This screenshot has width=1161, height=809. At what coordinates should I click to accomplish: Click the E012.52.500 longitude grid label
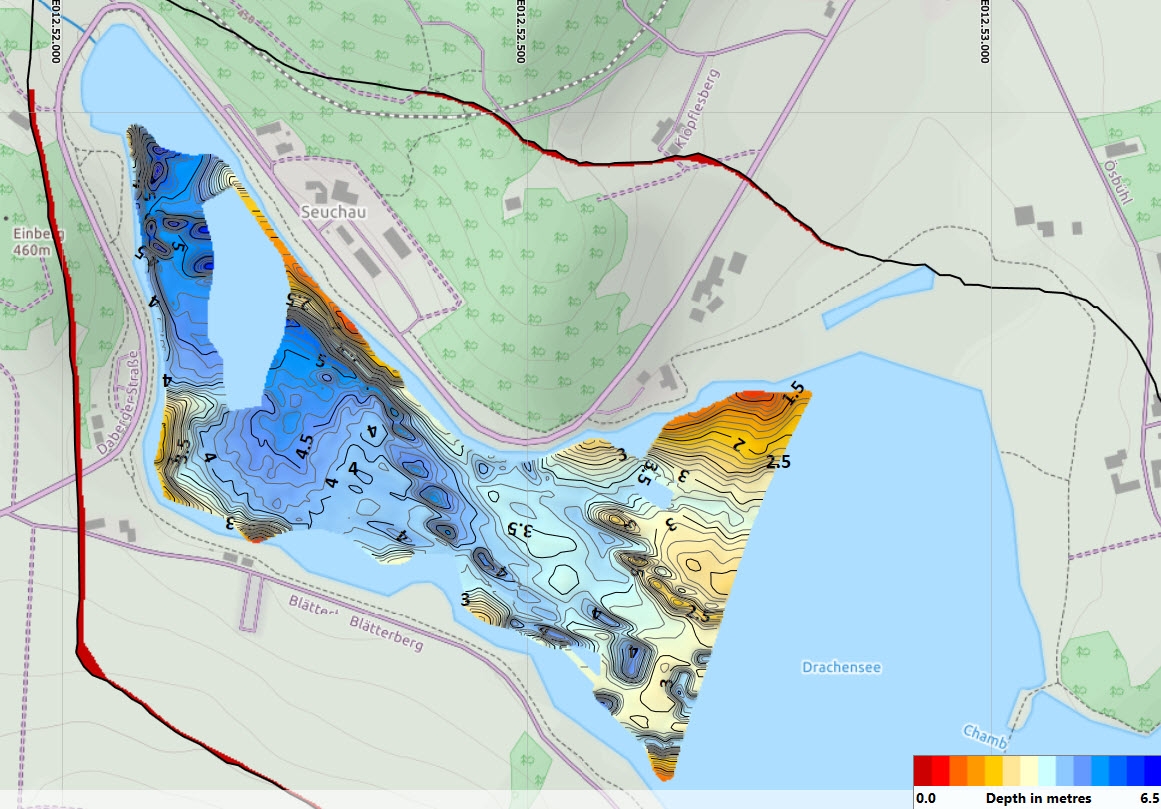click(x=520, y=32)
